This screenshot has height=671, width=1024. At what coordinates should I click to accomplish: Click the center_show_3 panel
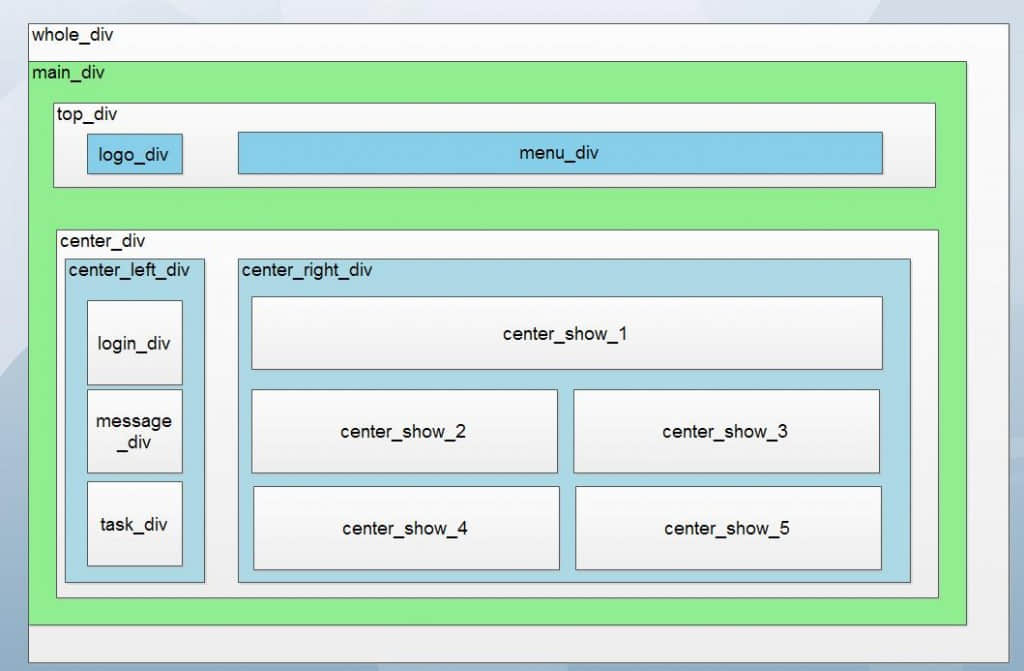pyautogui.click(x=726, y=431)
